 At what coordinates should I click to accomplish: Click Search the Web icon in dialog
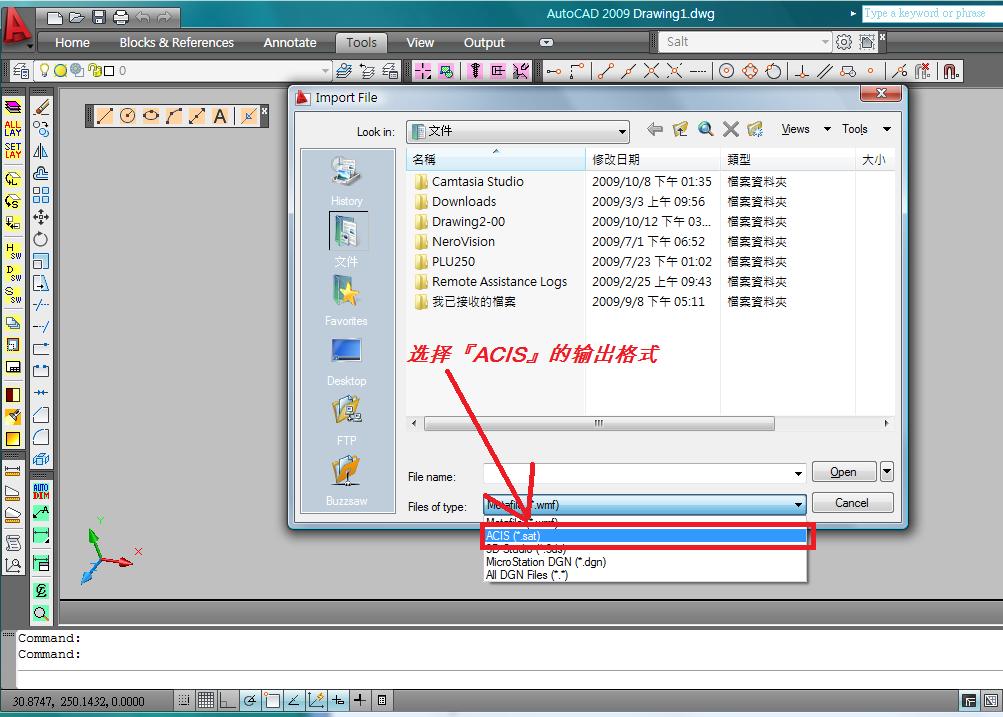pyautogui.click(x=706, y=129)
